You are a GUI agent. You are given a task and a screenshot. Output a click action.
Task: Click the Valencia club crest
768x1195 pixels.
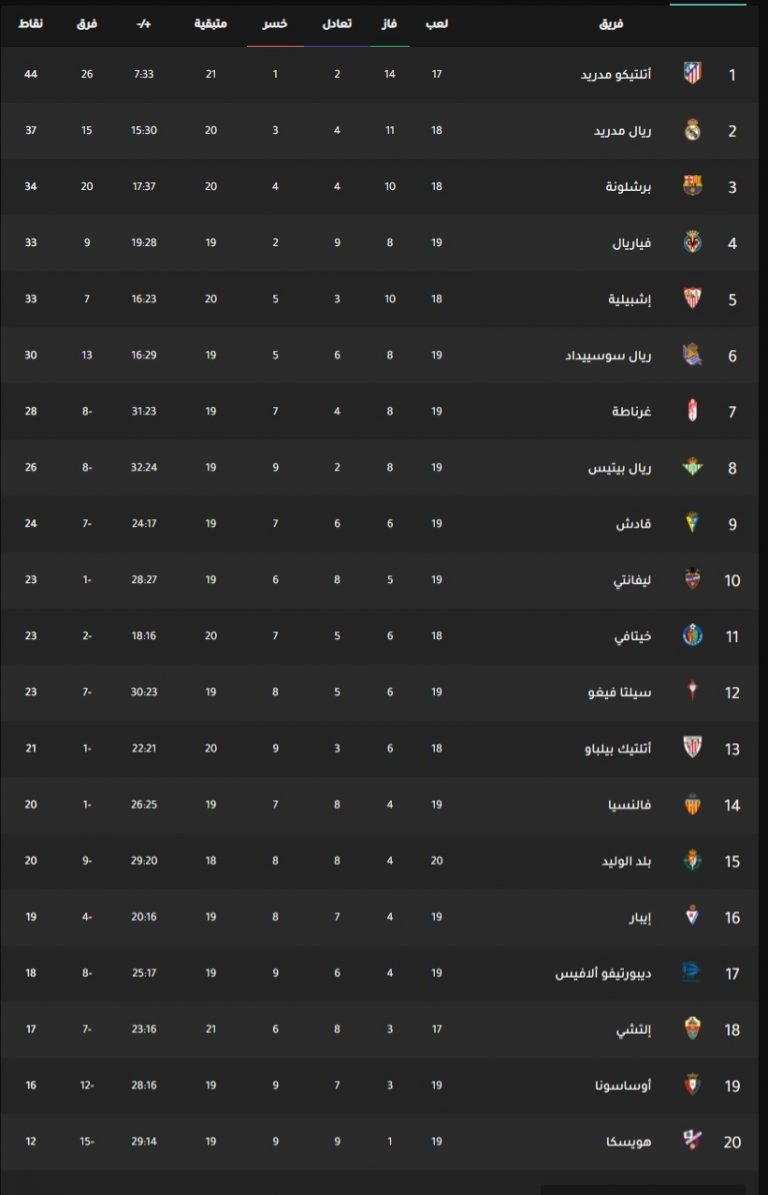tap(692, 804)
